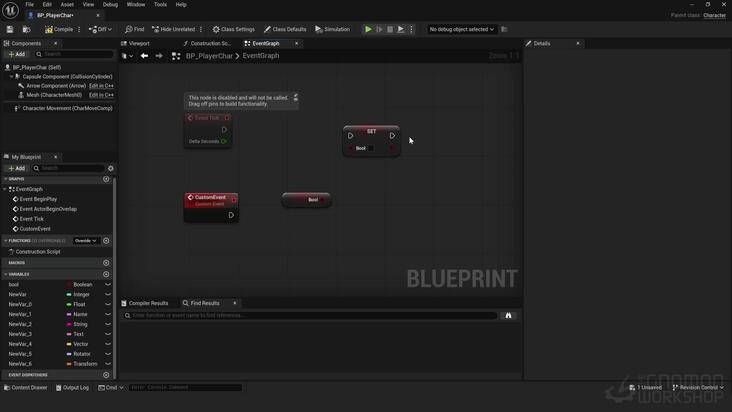This screenshot has width=732, height=412.
Task: Collapse the Variables section
Action: pyautogui.click(x=6, y=274)
